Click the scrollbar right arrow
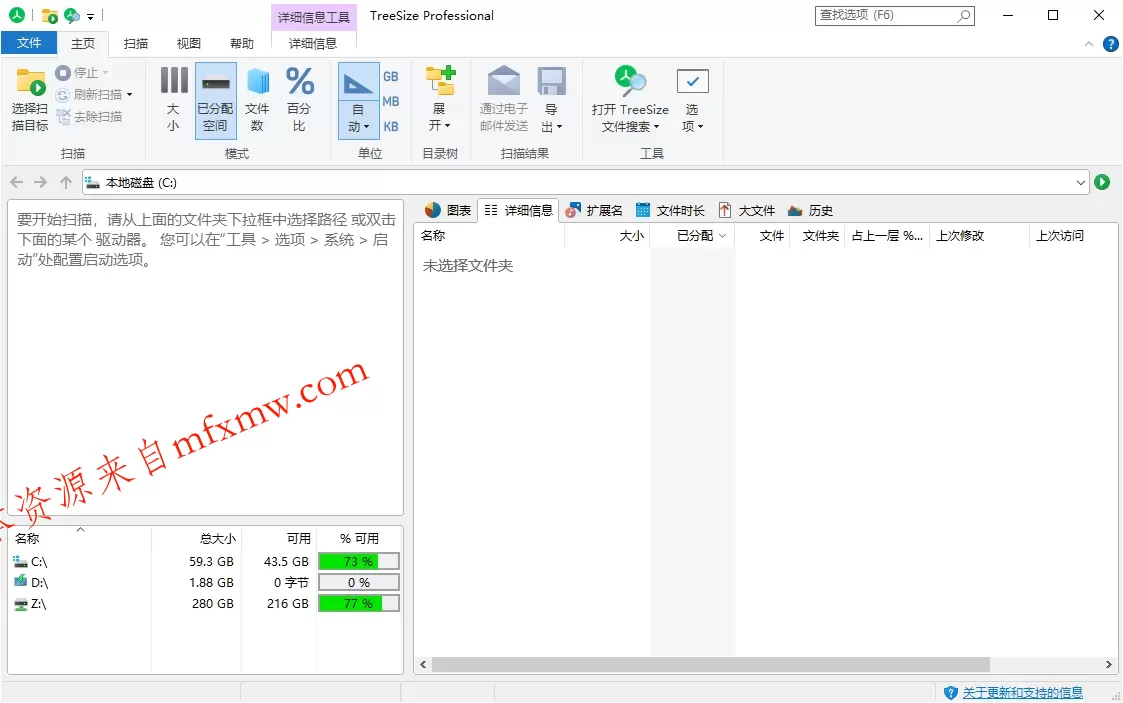Screen dimensions: 1123x703 point(1108,664)
